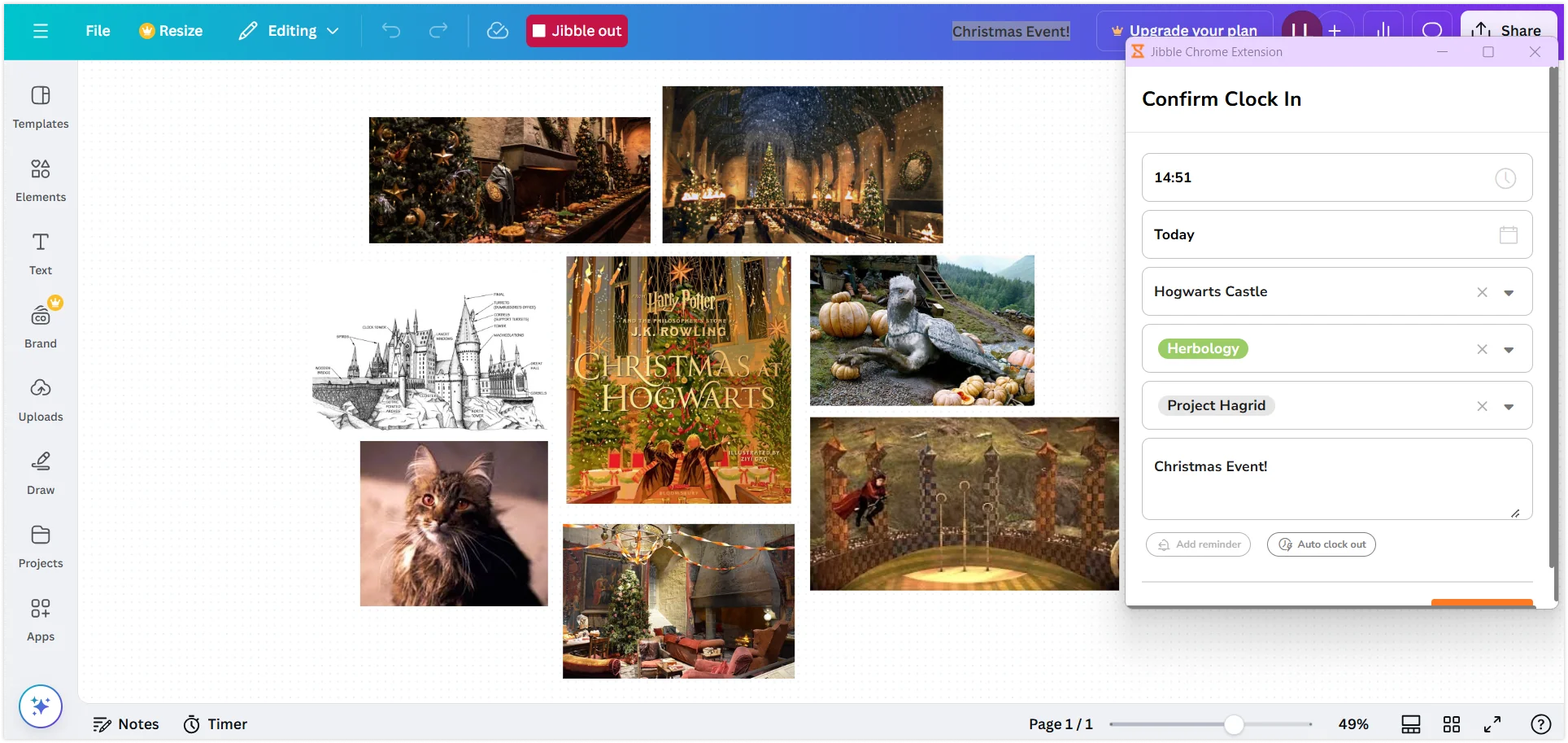Click the 14:51 time field
Image resolution: width=1568 pixels, height=743 pixels.
point(1337,177)
